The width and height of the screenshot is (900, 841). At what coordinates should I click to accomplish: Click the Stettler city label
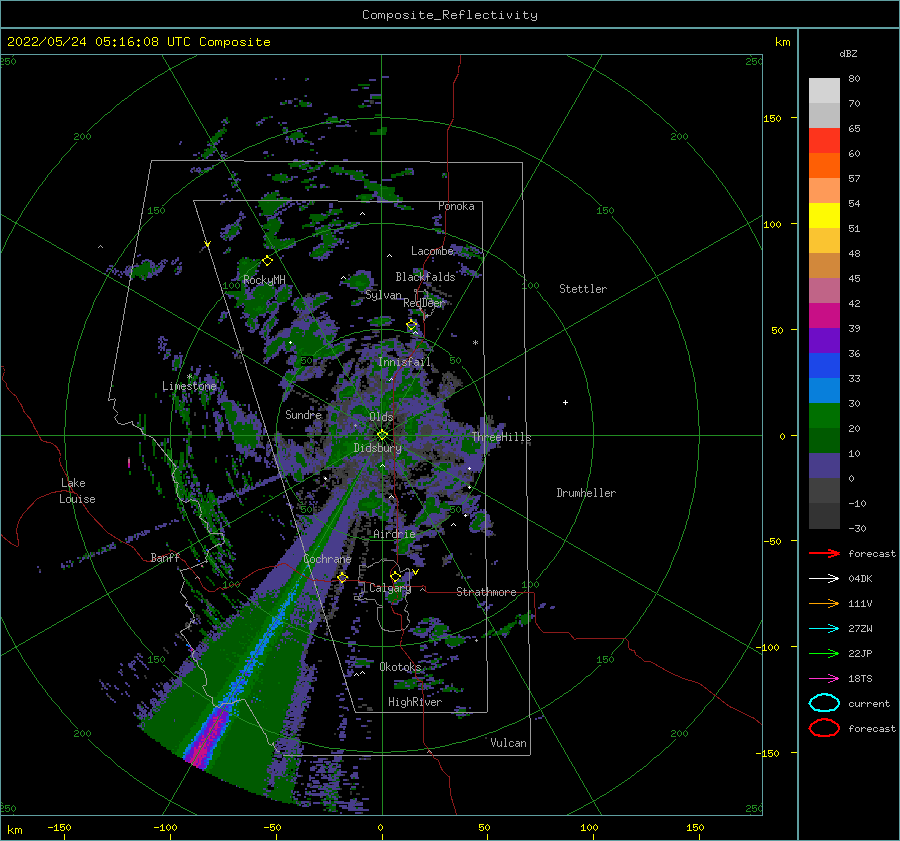583,289
